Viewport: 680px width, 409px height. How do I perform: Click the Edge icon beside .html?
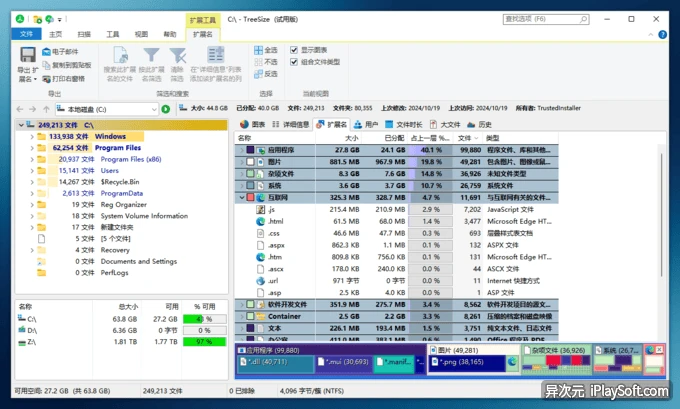[x=260, y=221]
